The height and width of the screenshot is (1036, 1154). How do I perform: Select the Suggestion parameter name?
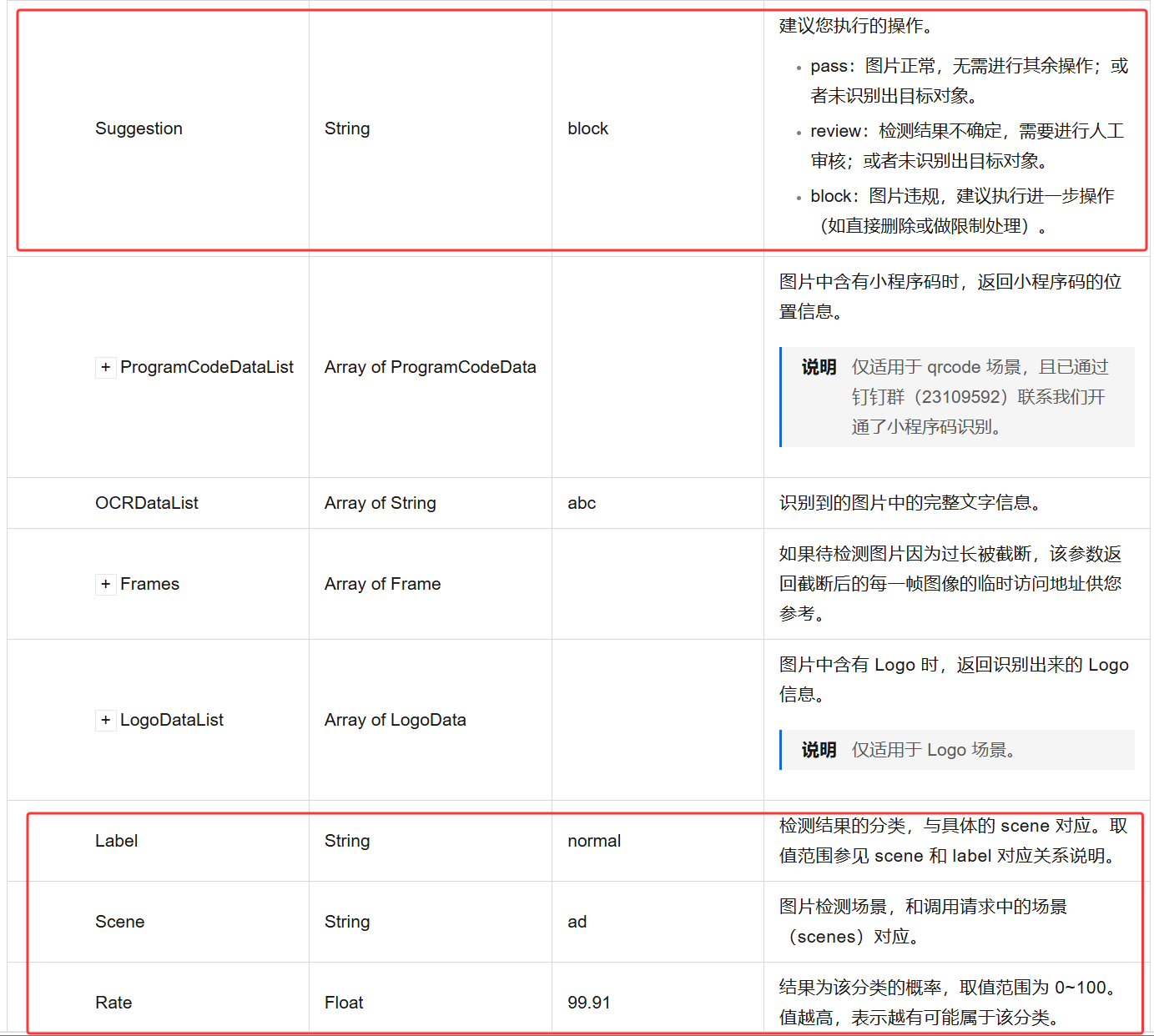point(139,128)
